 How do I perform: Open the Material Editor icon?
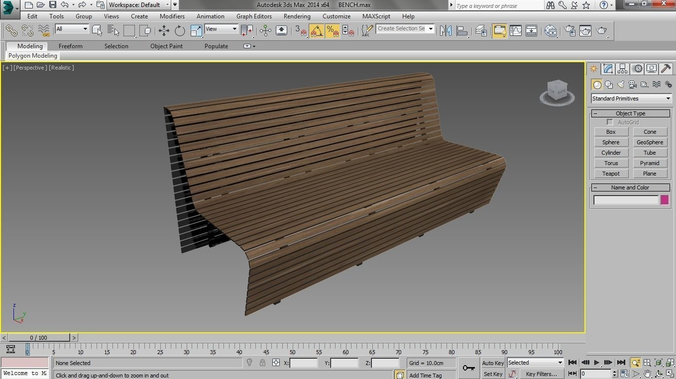(x=550, y=31)
